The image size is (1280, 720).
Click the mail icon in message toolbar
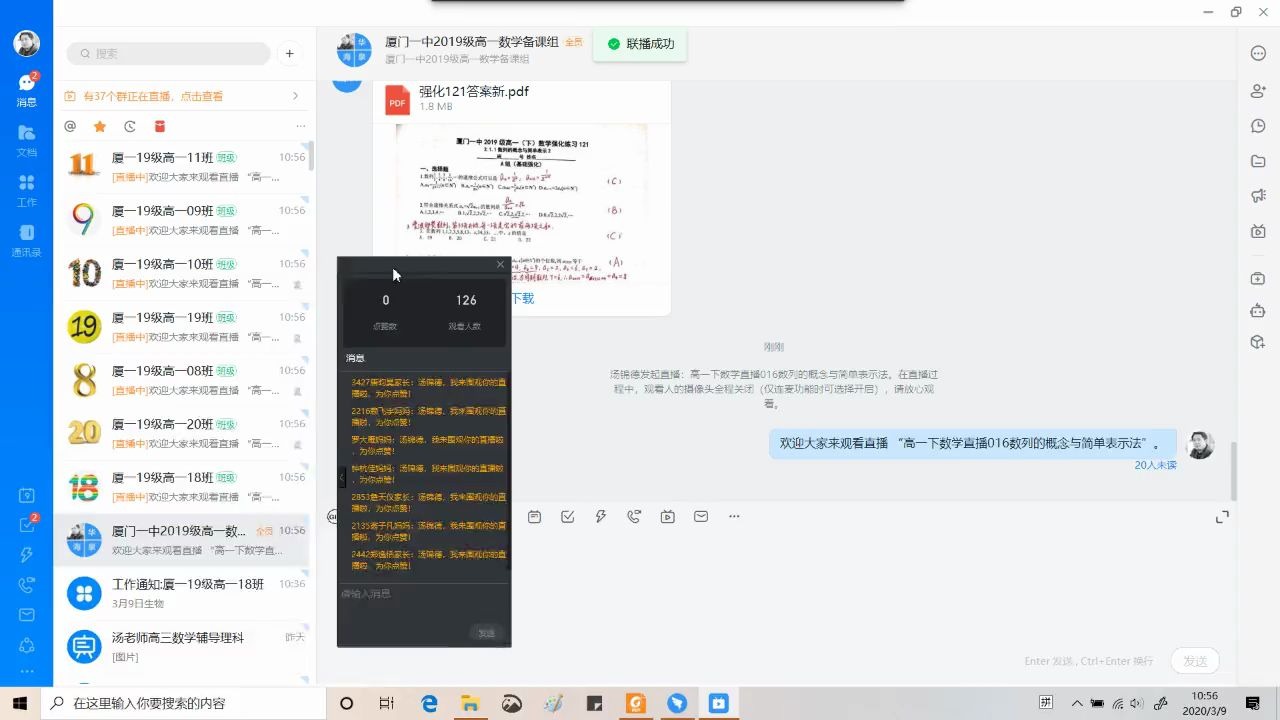pyautogui.click(x=701, y=517)
